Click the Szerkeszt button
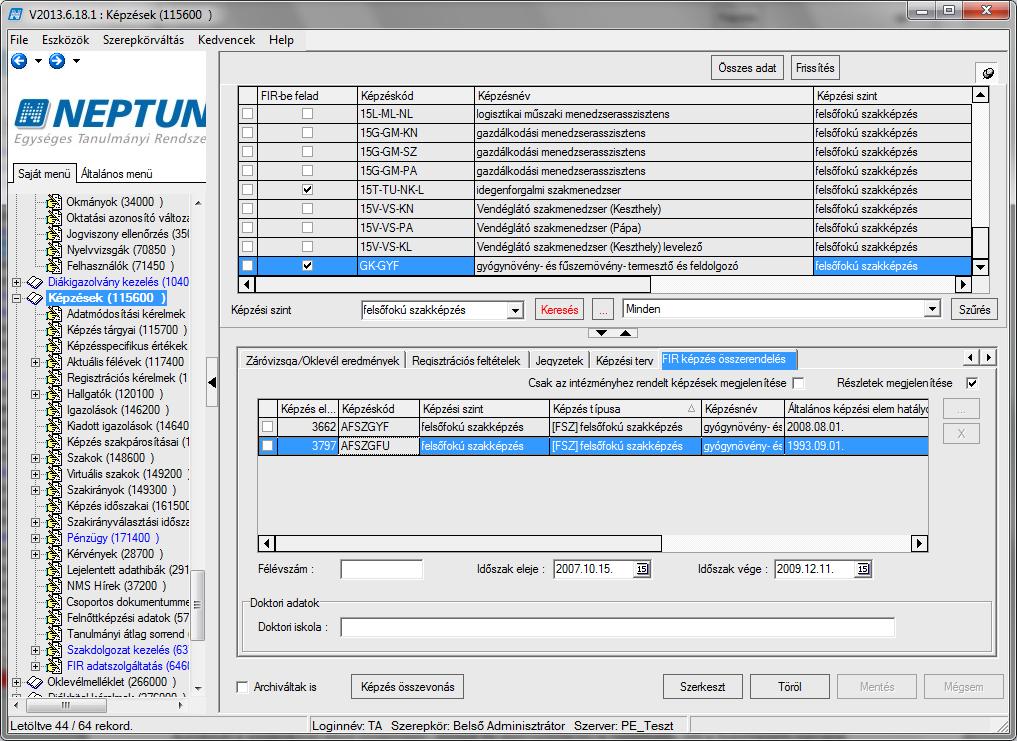The image size is (1017, 741). (702, 687)
